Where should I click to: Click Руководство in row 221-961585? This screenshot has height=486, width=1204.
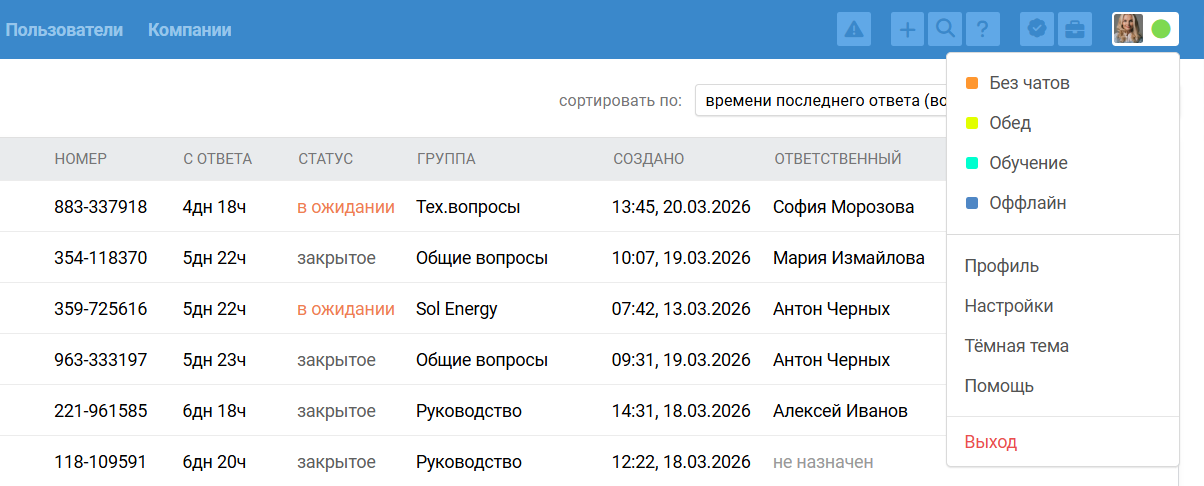tap(469, 411)
